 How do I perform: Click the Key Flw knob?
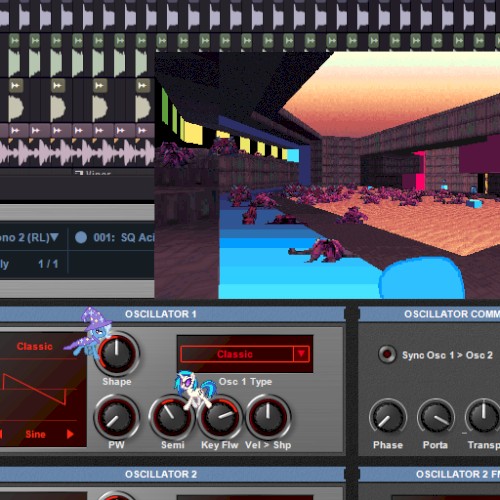(x=220, y=417)
